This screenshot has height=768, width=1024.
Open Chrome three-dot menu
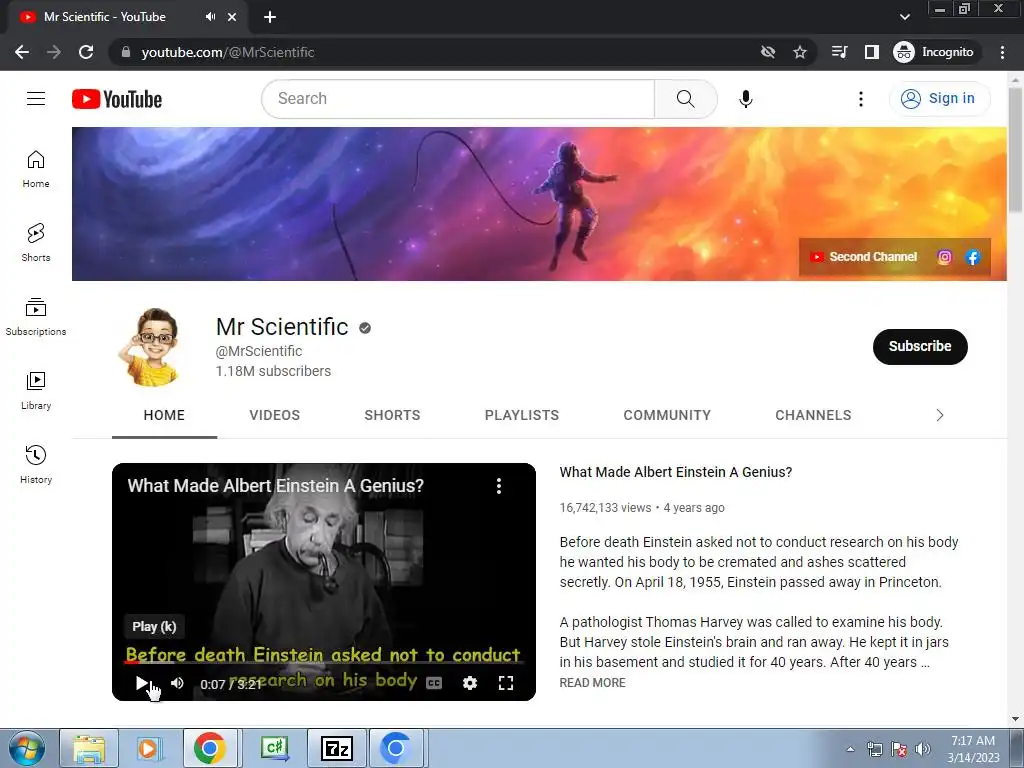point(1002,52)
